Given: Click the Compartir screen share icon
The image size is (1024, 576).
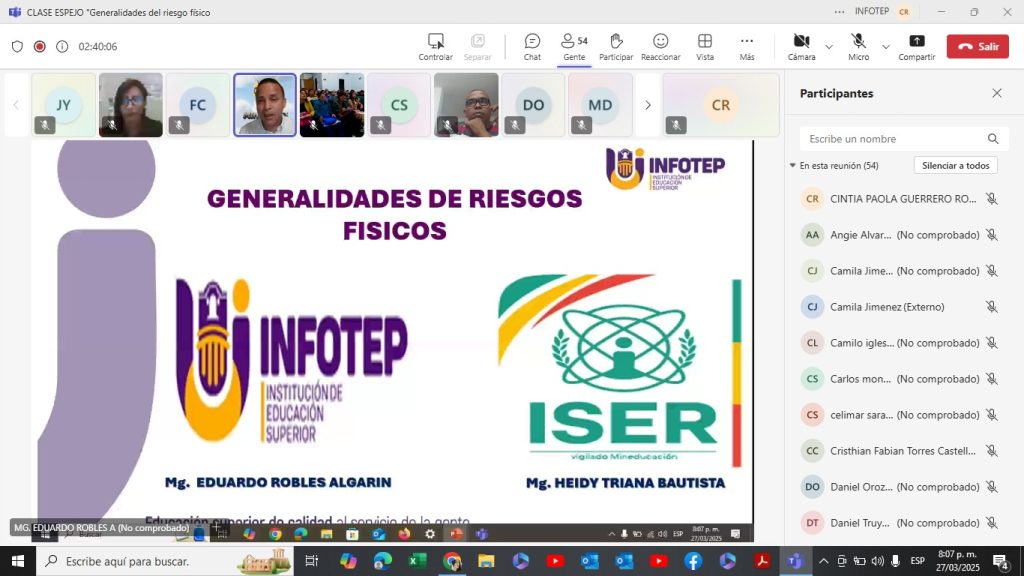Looking at the screenshot, I should point(916,41).
